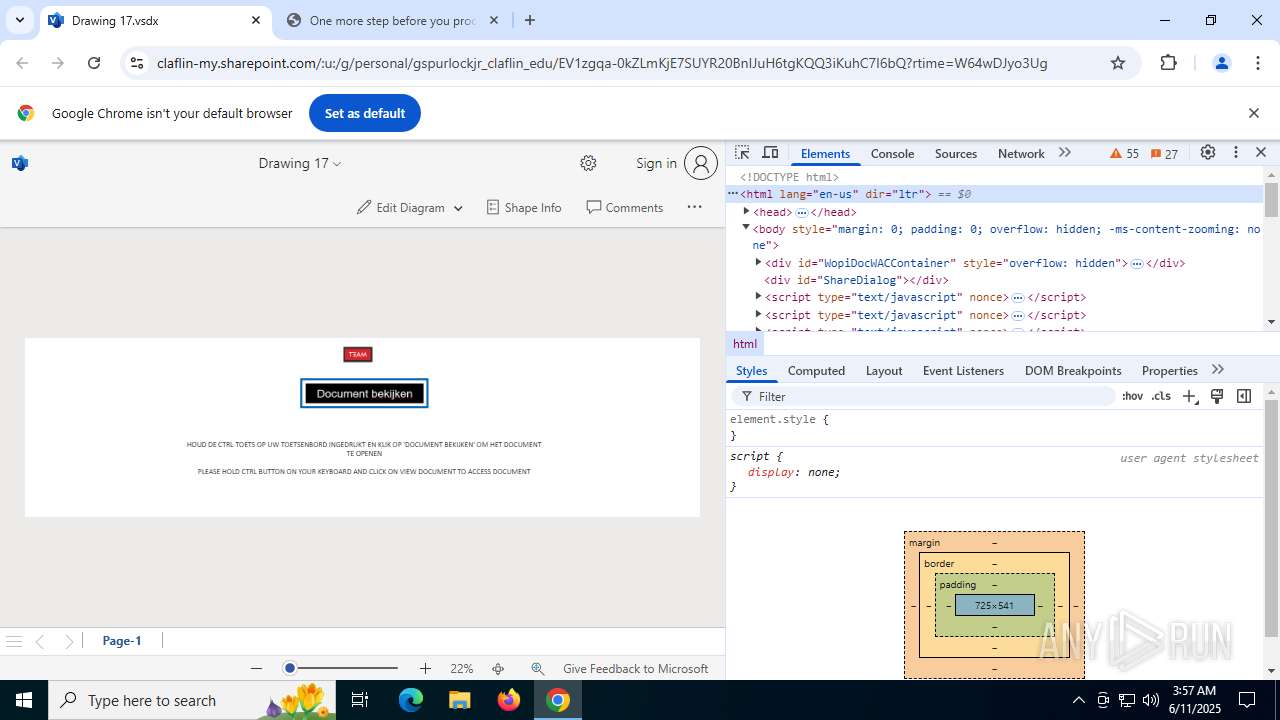
Task: Switch to the Console tab
Action: click(892, 153)
